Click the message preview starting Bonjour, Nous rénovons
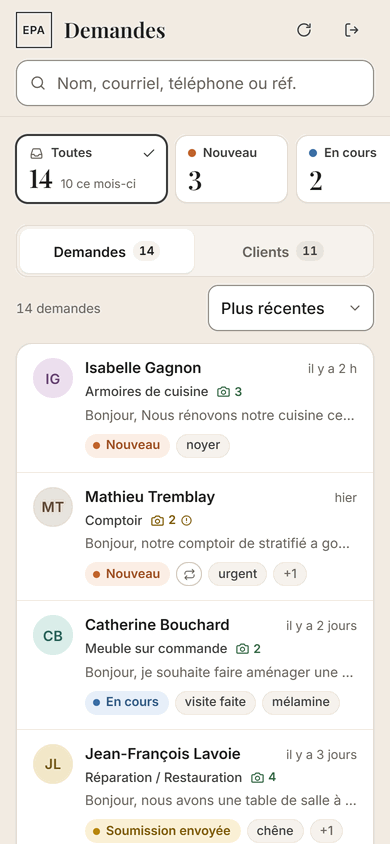Screen dimensions: 390x844 pyautogui.click(x=220, y=416)
